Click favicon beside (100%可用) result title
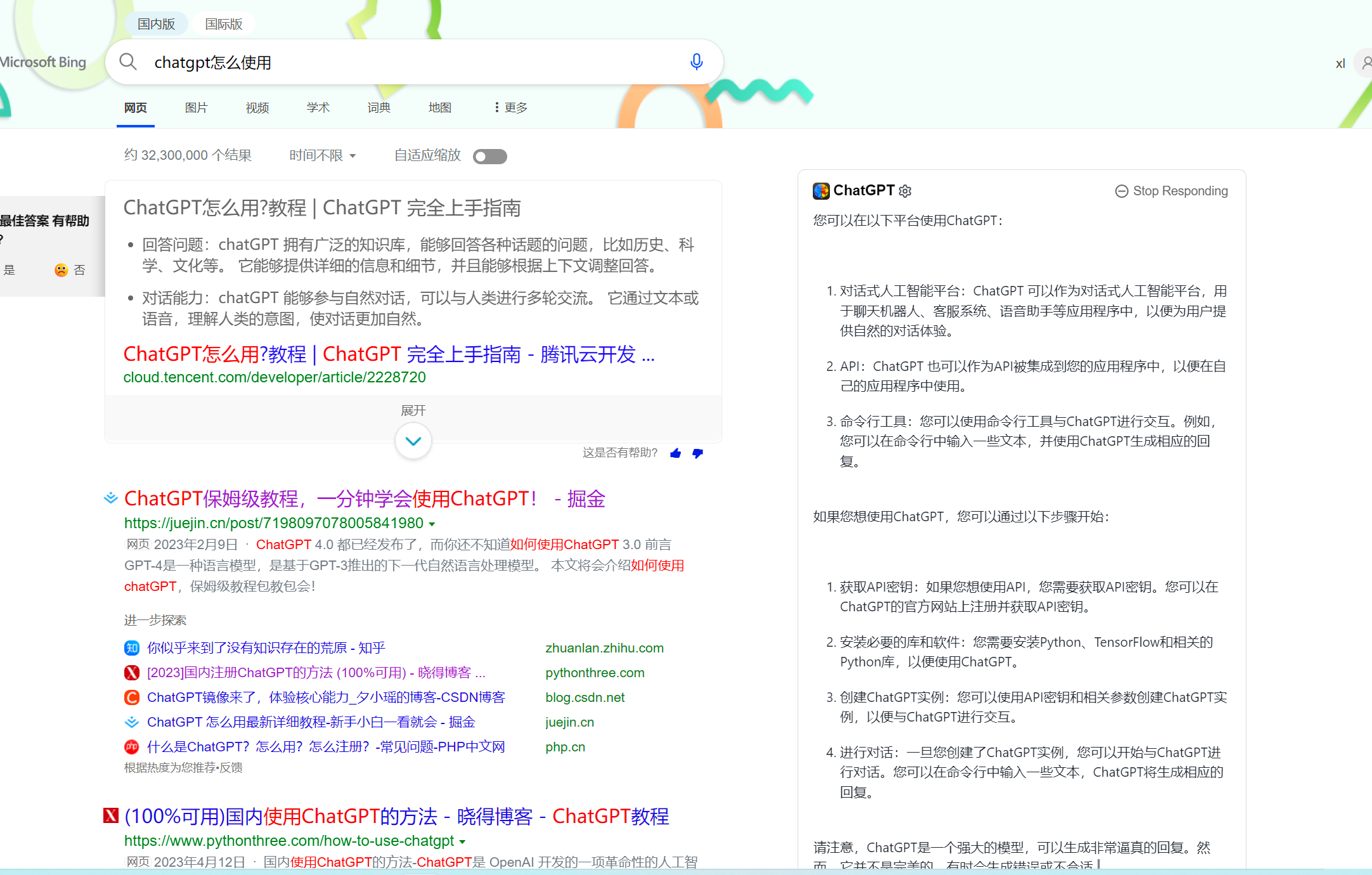This screenshot has width=1372, height=875. [111, 815]
